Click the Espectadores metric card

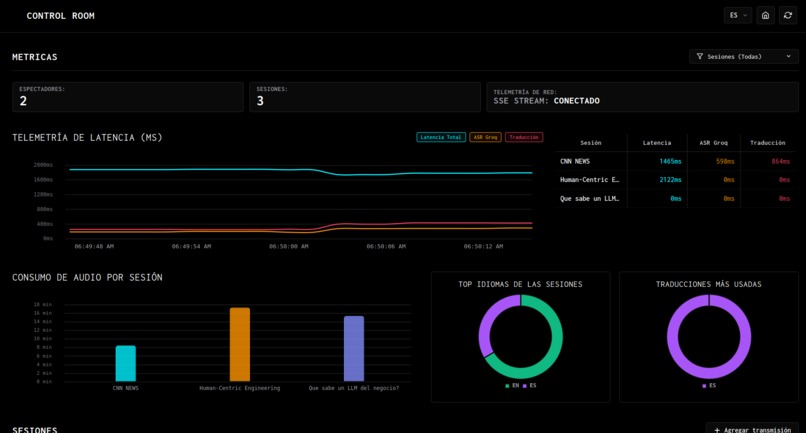[x=128, y=97]
